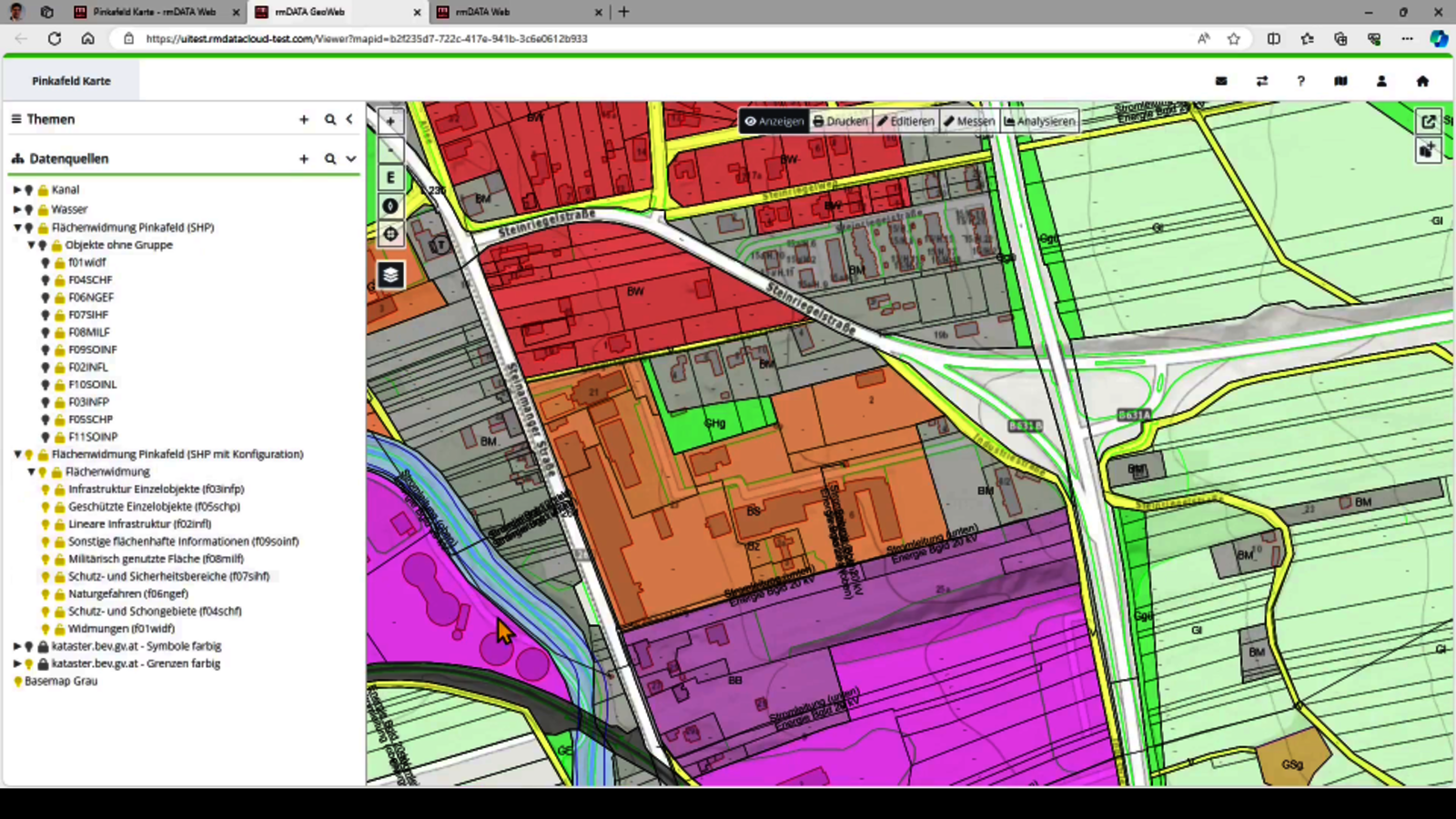Toggle visibility of f01widf layer
The height and width of the screenshot is (819, 1456).
tap(45, 262)
